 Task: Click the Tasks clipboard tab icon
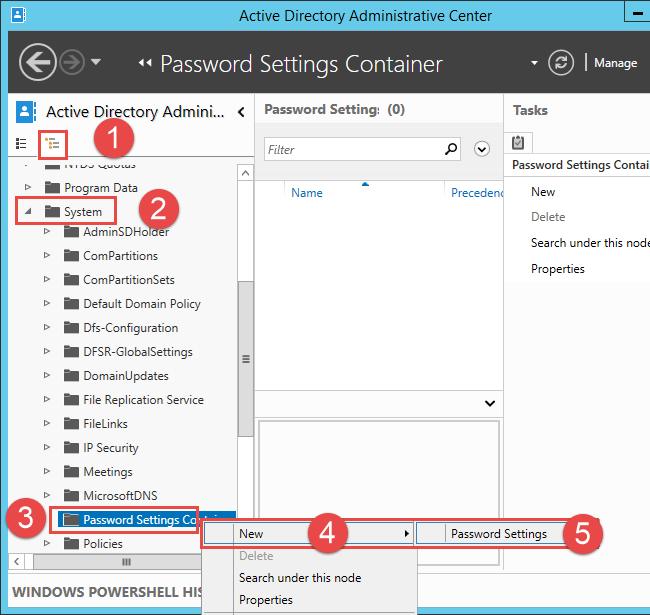[518, 143]
